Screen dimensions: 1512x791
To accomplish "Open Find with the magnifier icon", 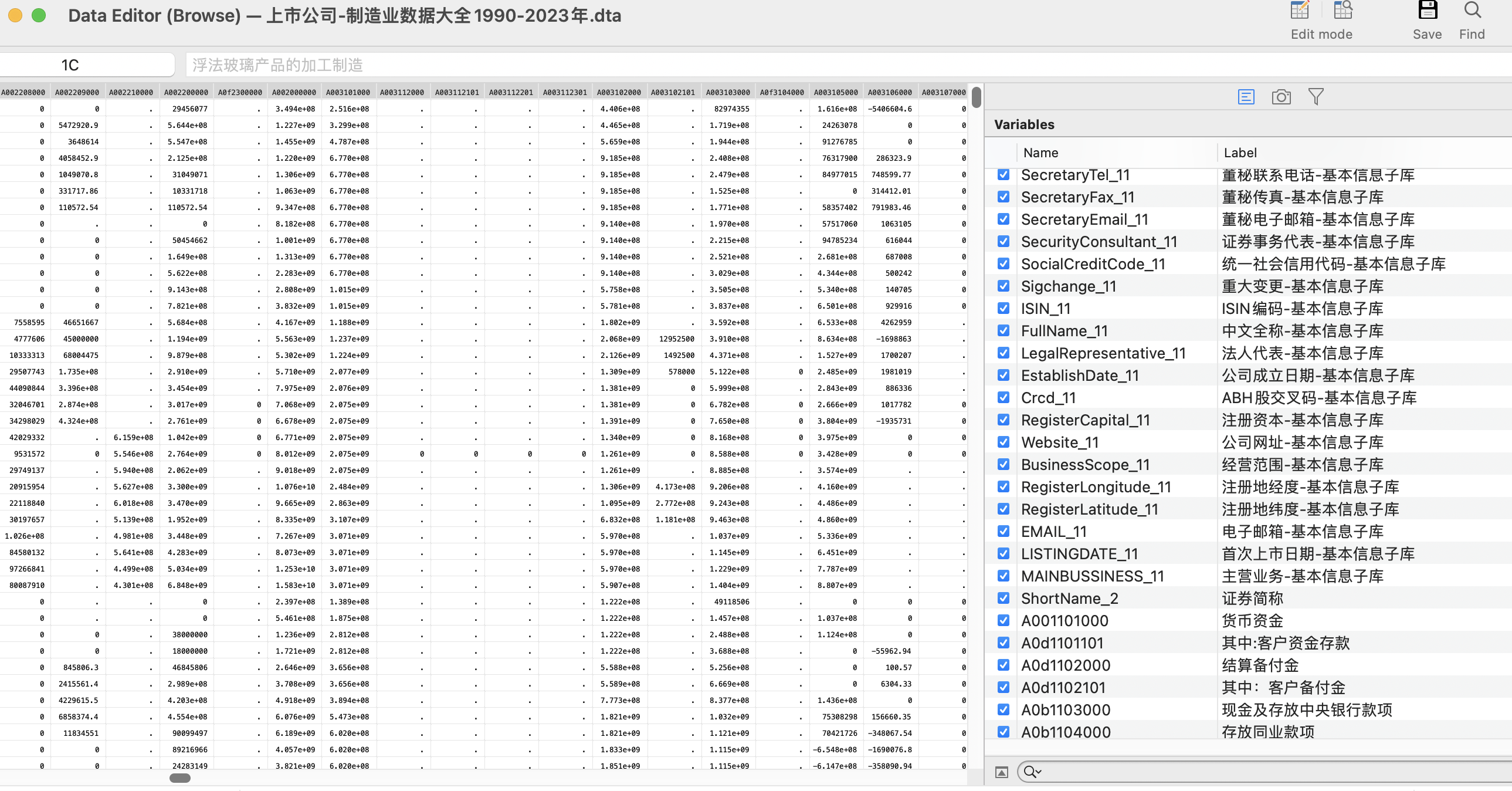I will tap(1472, 11).
